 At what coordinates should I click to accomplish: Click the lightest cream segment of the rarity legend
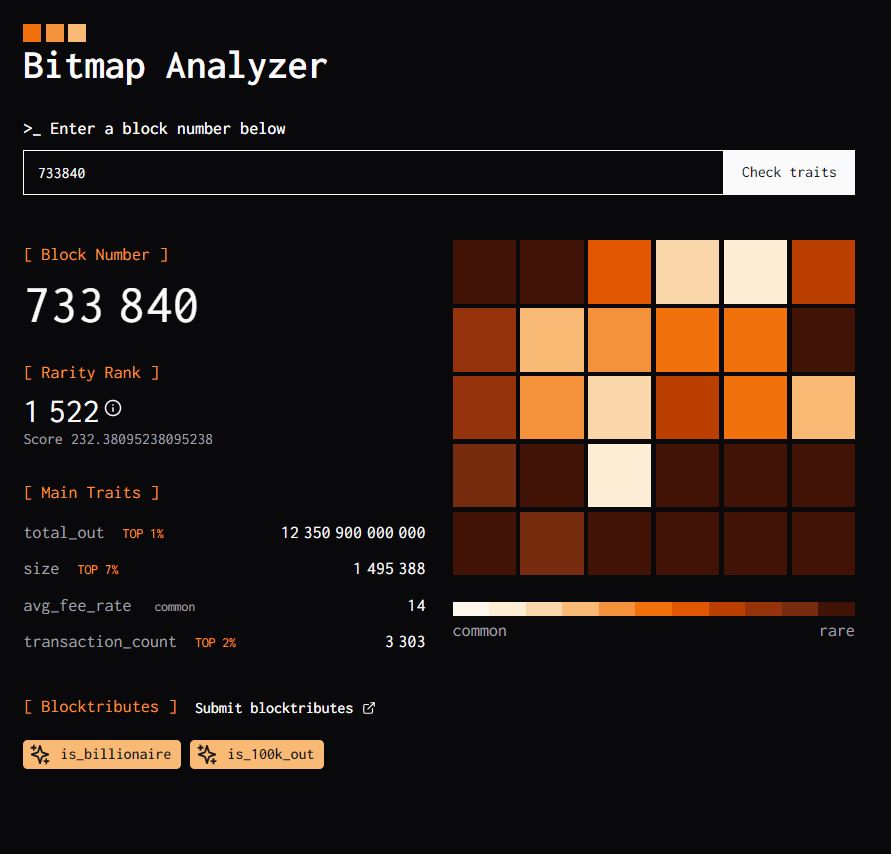[x=471, y=609]
